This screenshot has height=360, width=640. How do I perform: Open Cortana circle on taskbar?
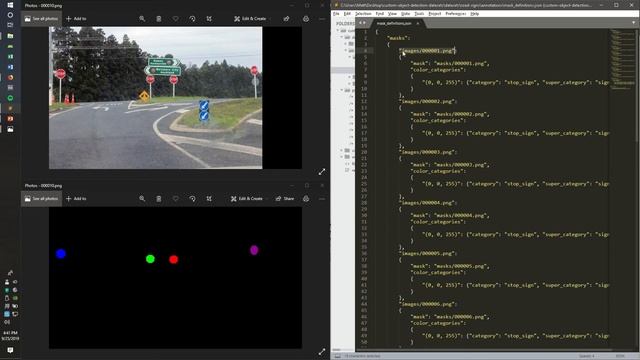[10, 15]
